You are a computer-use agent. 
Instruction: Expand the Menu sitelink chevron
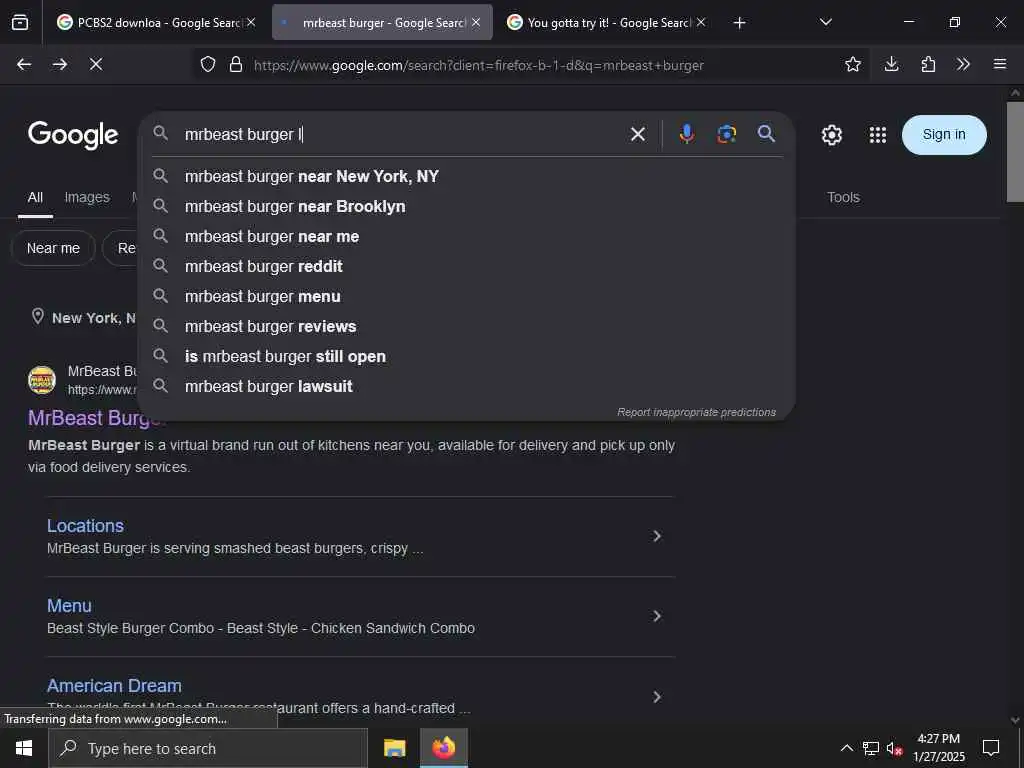pyautogui.click(x=657, y=616)
